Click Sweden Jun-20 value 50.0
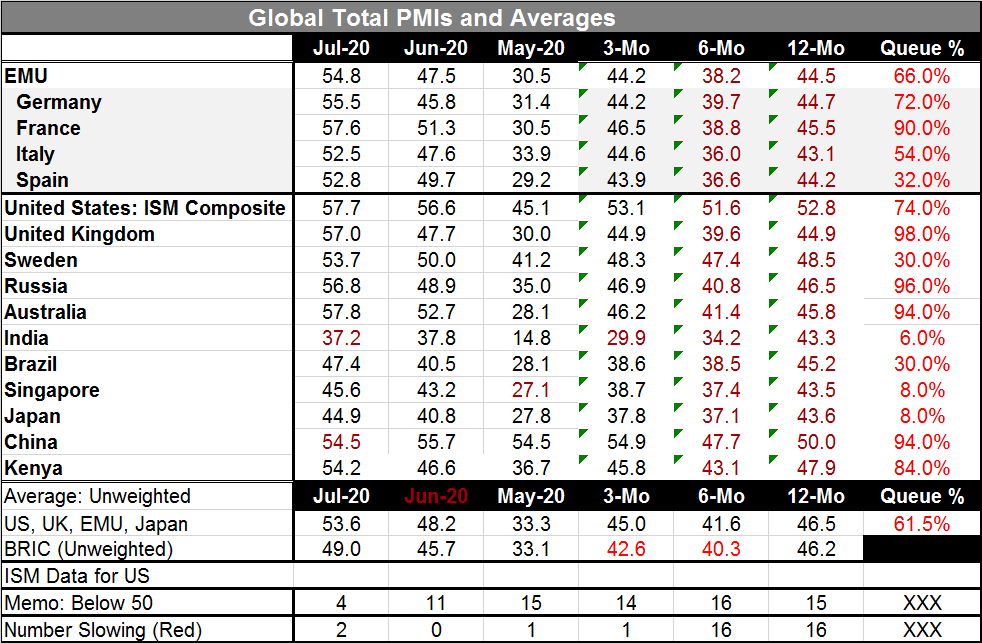This screenshot has height=643, width=982. click(436, 260)
